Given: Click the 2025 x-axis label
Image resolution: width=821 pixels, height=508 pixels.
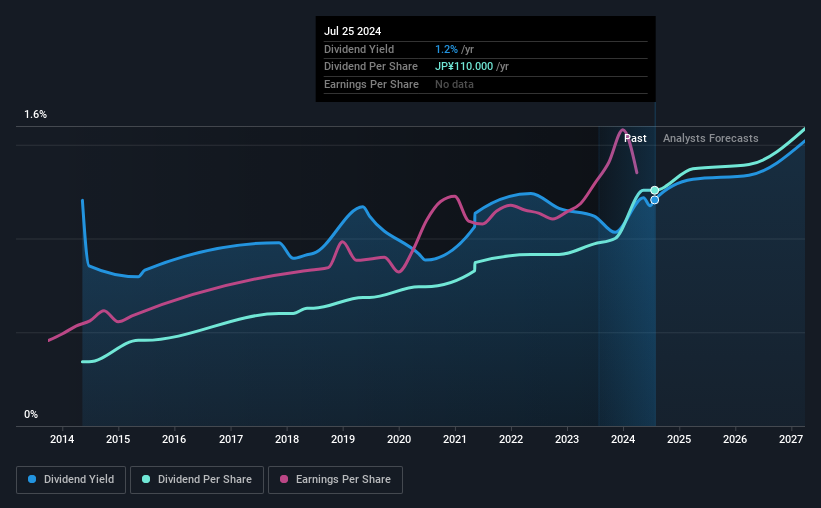Looking at the screenshot, I should [x=679, y=439].
